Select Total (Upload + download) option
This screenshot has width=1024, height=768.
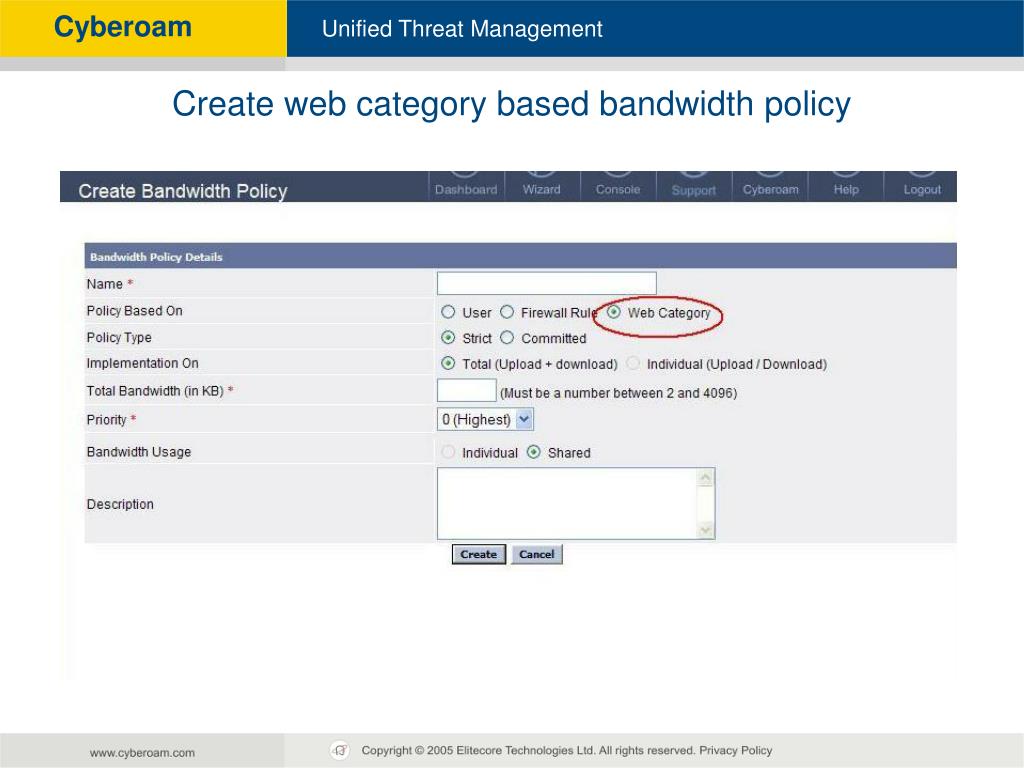click(x=448, y=363)
